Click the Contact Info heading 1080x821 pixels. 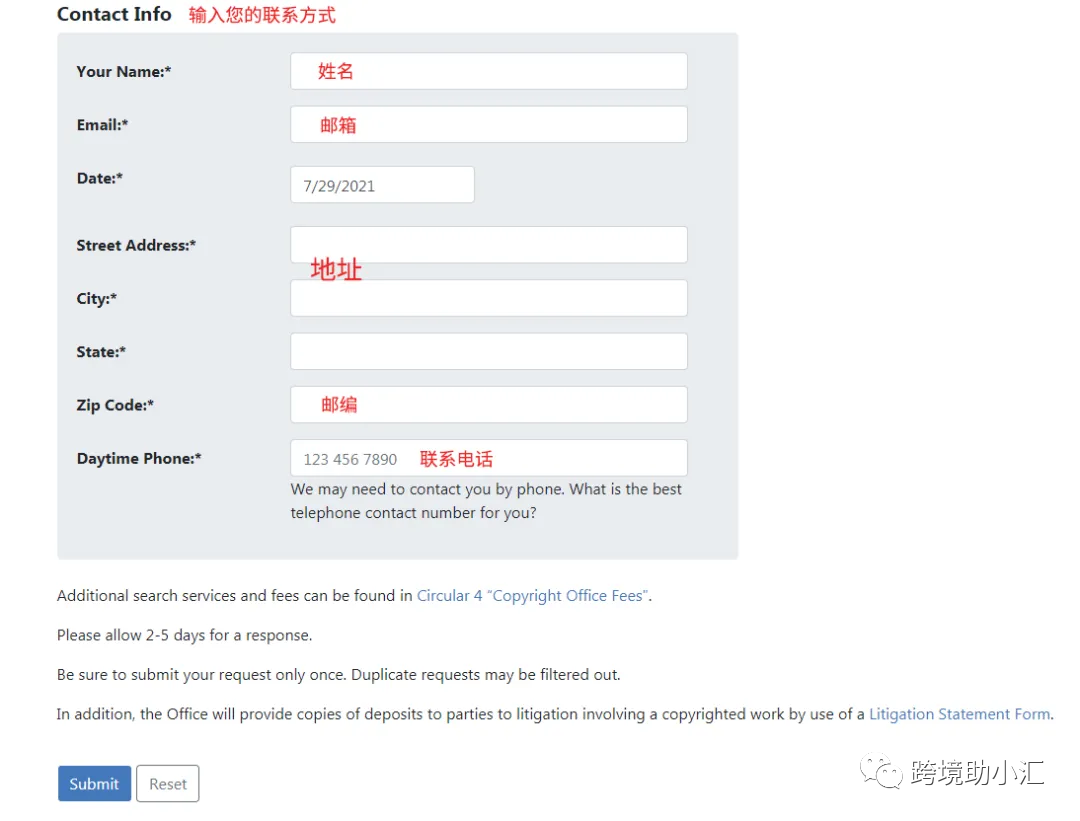tap(114, 14)
